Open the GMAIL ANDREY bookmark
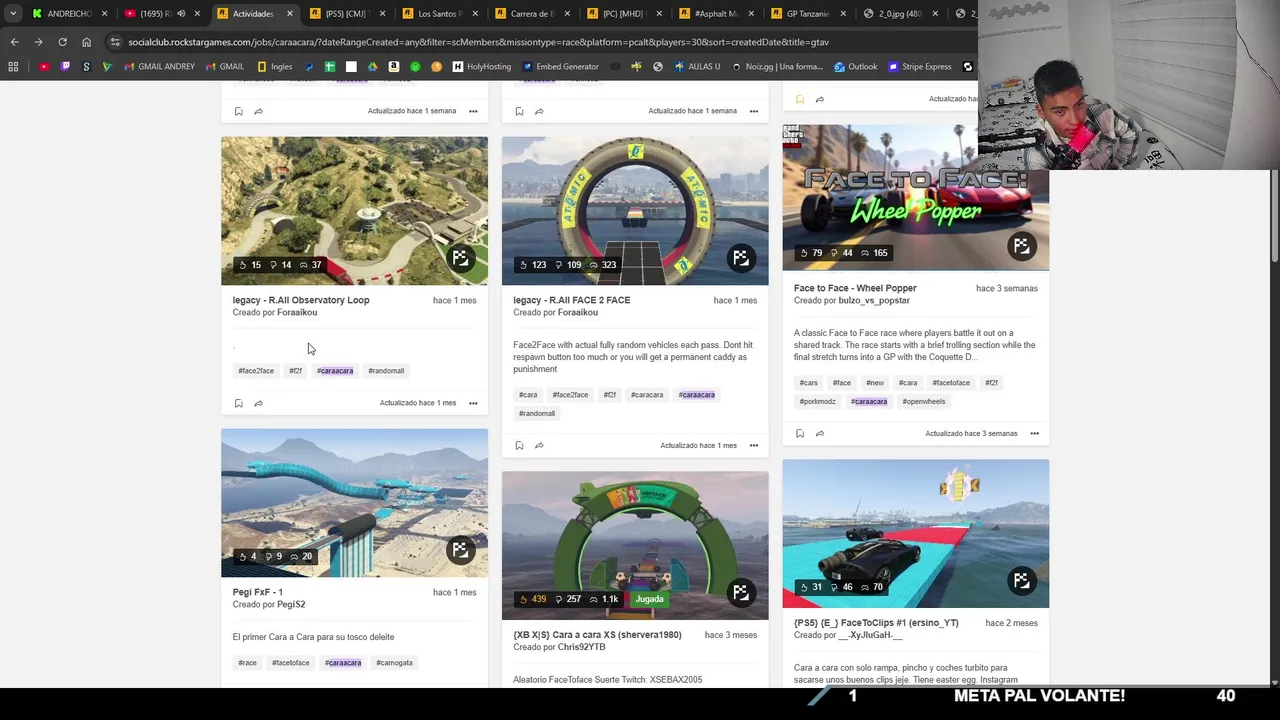The image size is (1280, 720). [160, 67]
